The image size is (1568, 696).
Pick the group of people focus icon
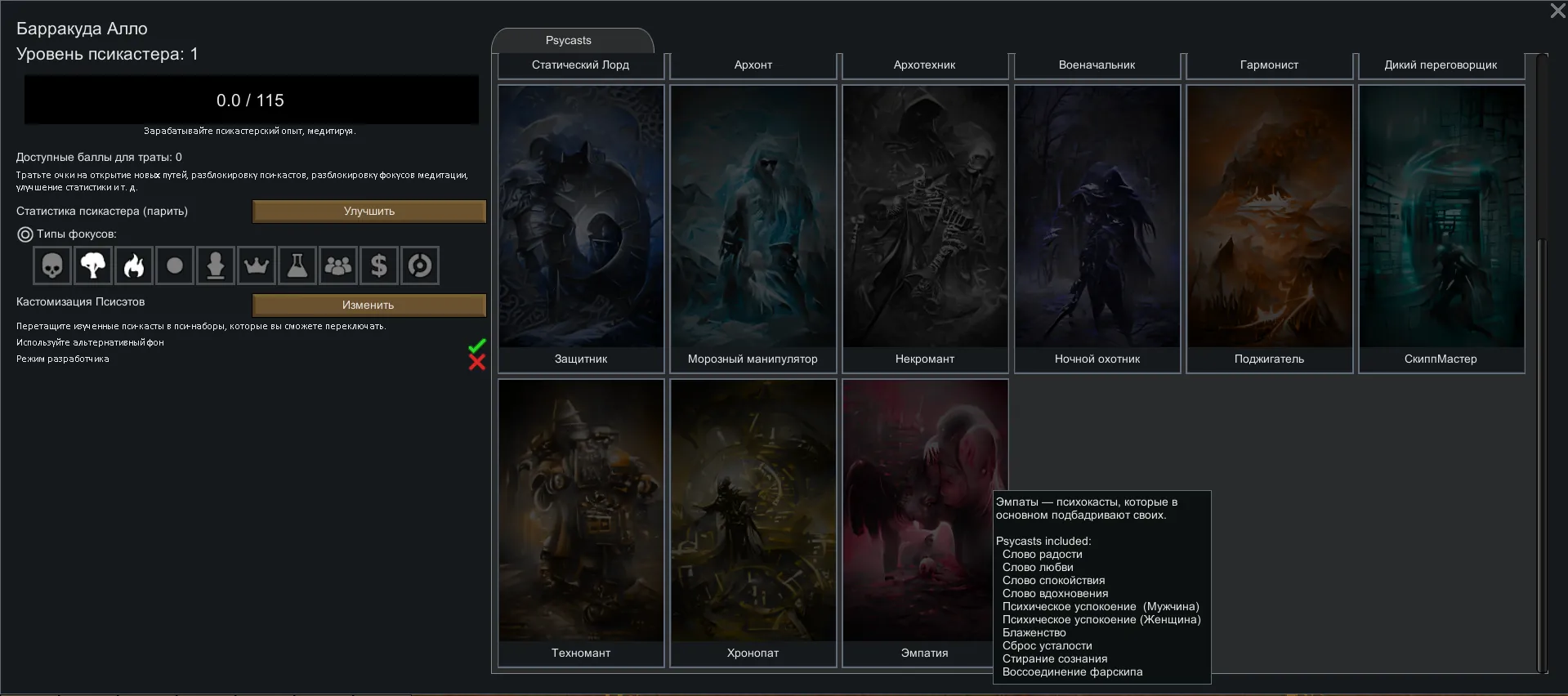point(338,265)
